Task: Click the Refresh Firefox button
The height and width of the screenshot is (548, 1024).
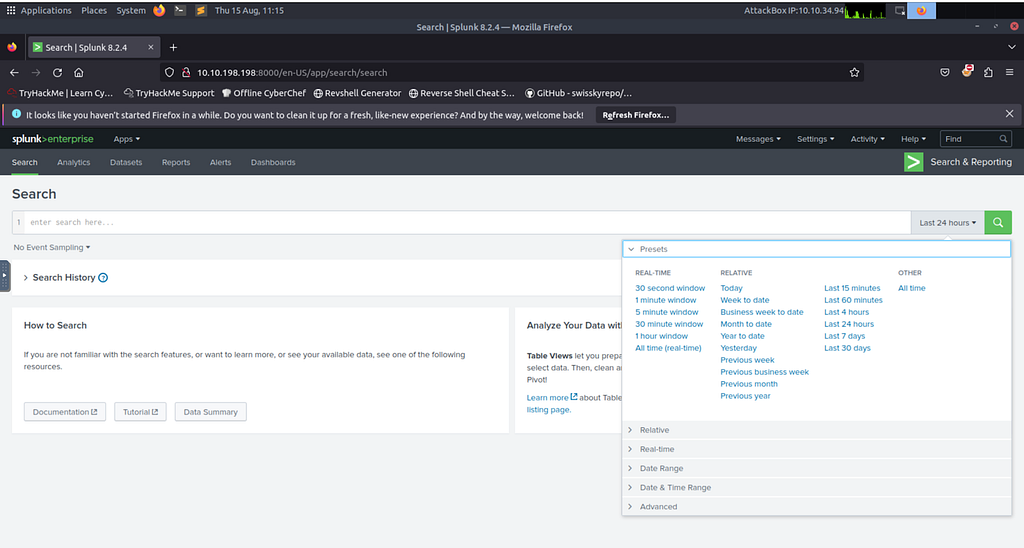Action: [635, 115]
